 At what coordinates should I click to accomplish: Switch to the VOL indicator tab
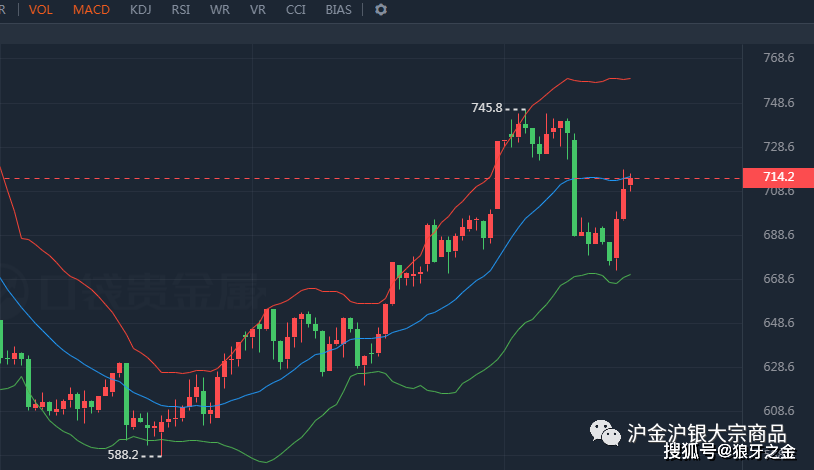tap(40, 10)
